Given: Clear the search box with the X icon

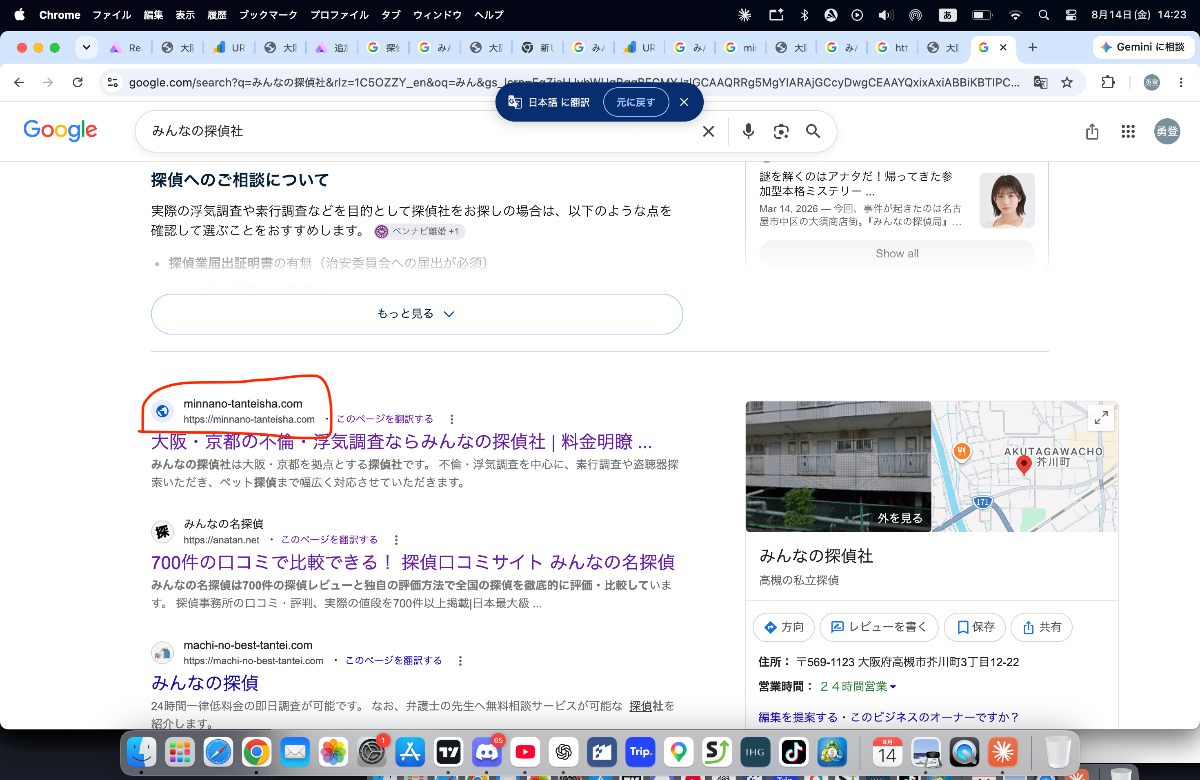Looking at the screenshot, I should click(x=708, y=131).
